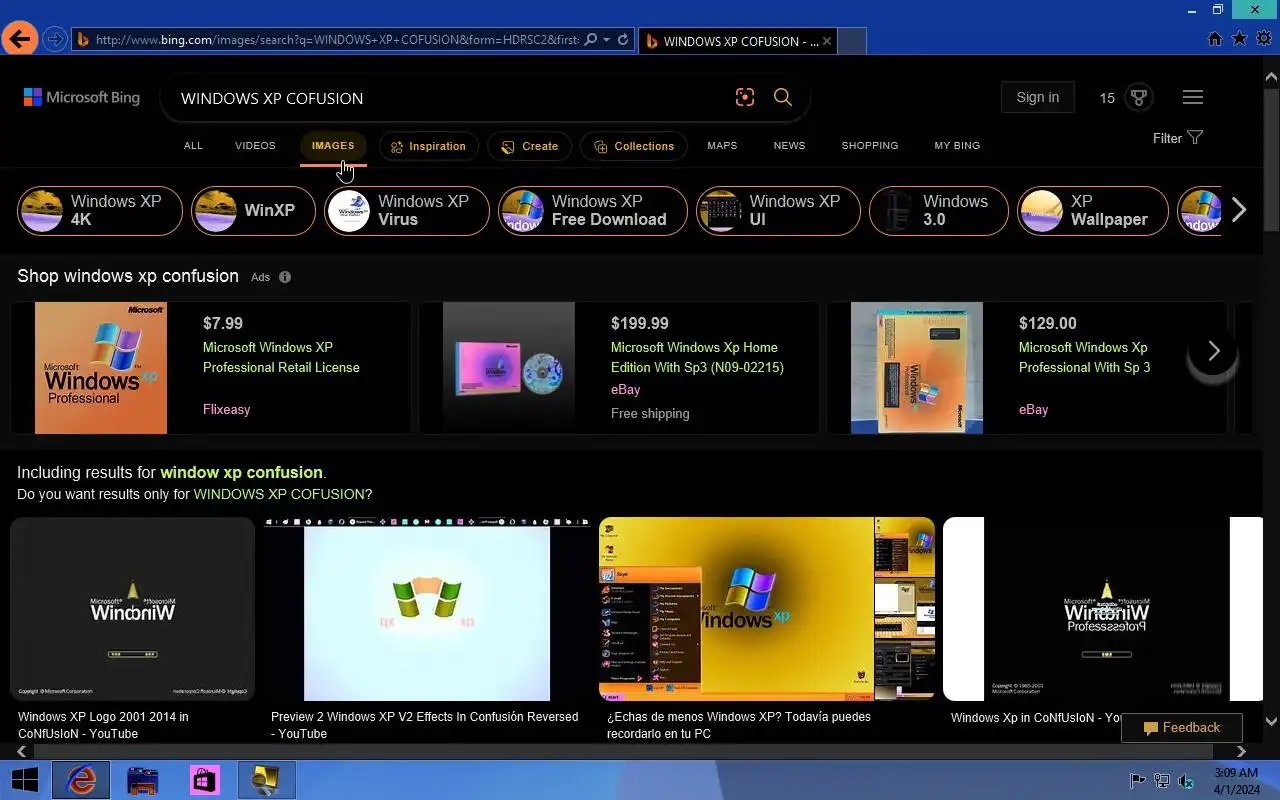Select Windows XP Free Download chip

point(593,210)
